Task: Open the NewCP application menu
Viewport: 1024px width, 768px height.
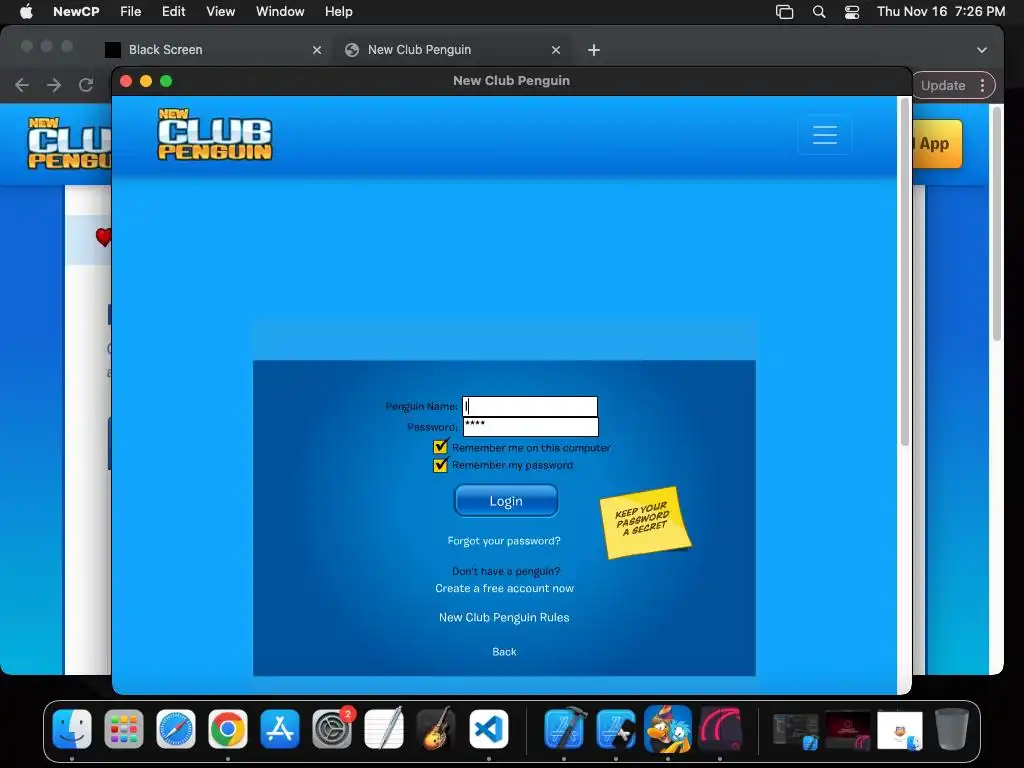Action: (x=76, y=11)
